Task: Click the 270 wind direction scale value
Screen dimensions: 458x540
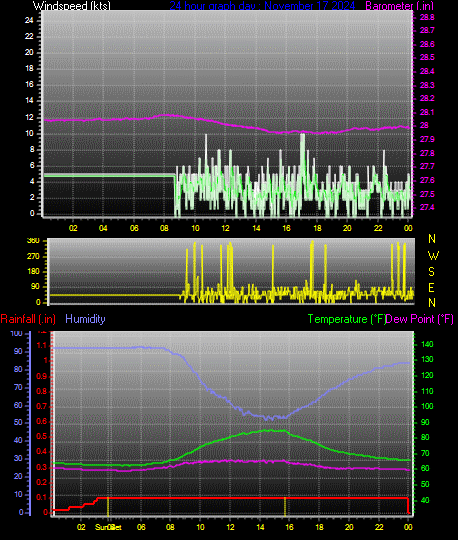Action: (33, 256)
